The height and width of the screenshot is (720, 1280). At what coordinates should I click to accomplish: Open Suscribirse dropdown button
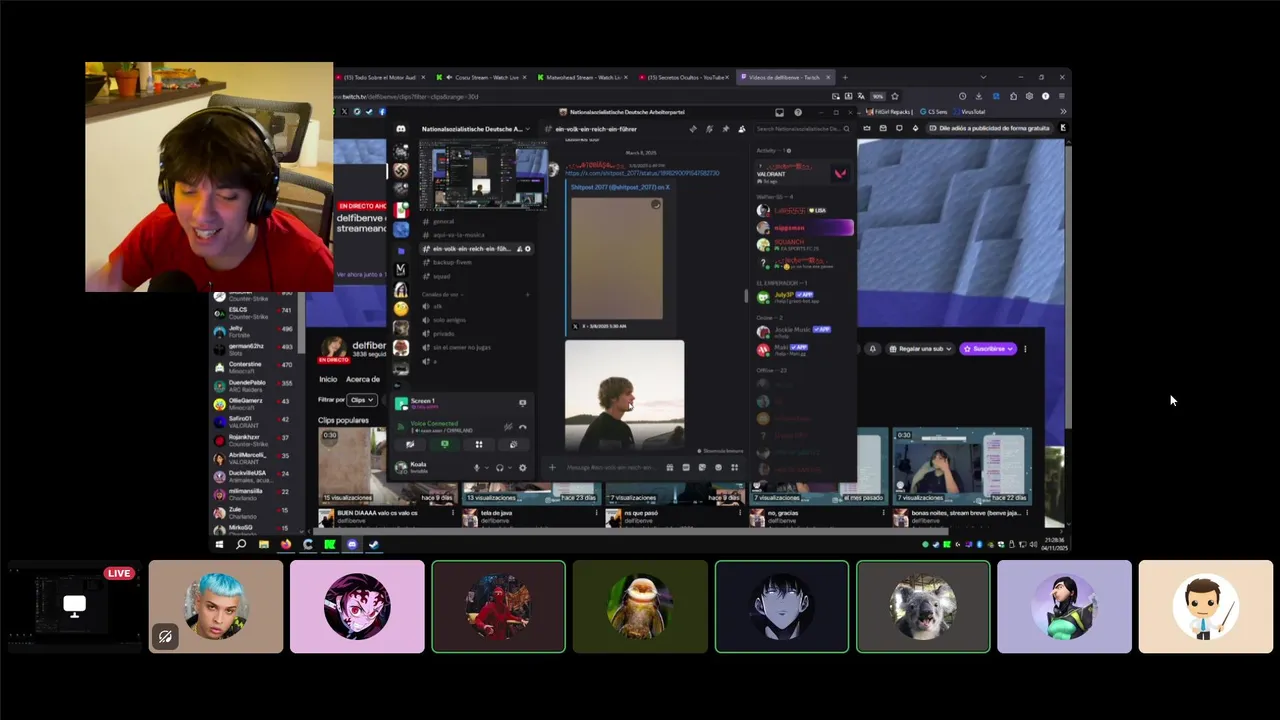tap(988, 349)
